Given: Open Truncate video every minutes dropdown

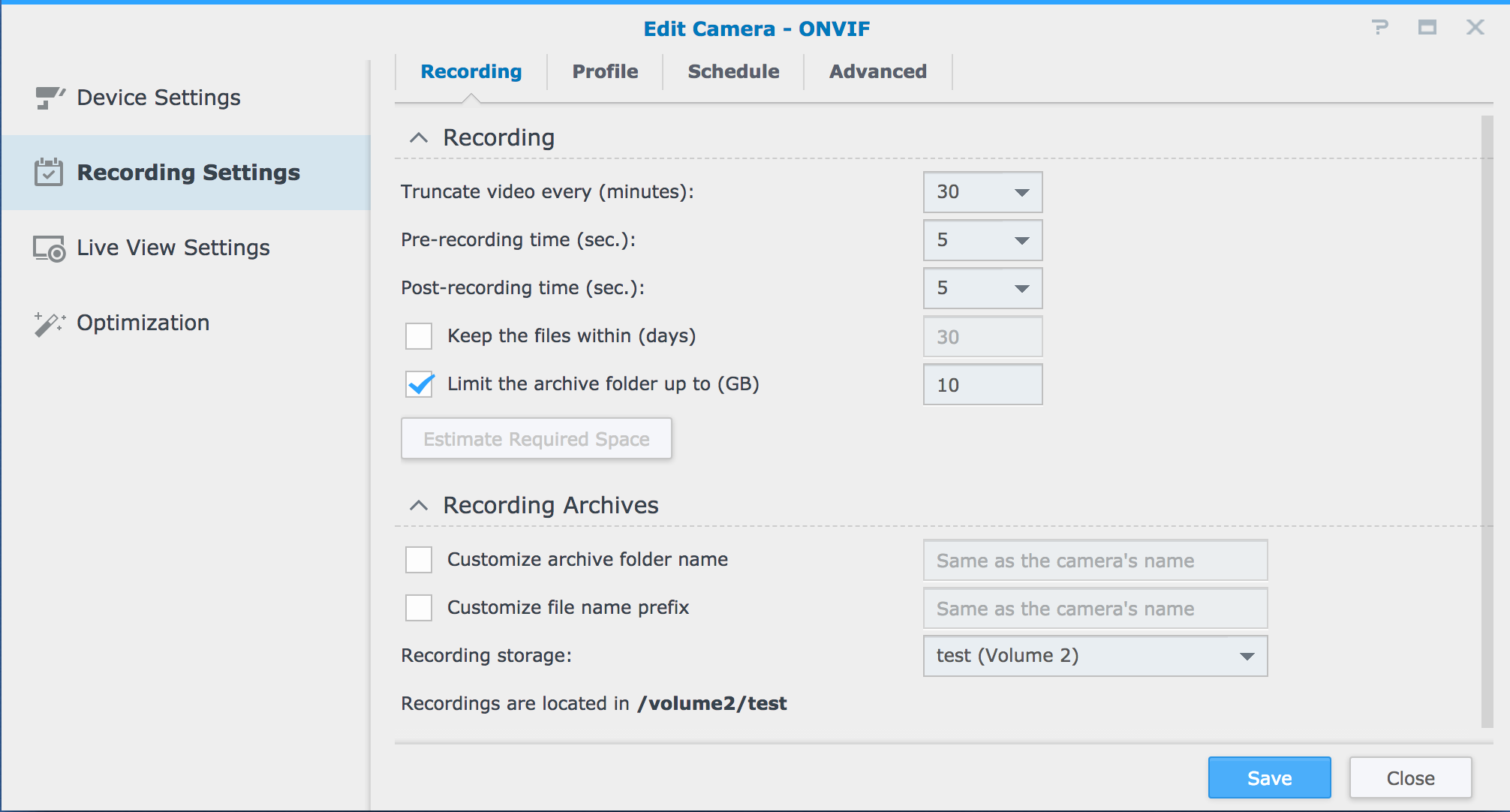Looking at the screenshot, I should pyautogui.click(x=1021, y=192).
